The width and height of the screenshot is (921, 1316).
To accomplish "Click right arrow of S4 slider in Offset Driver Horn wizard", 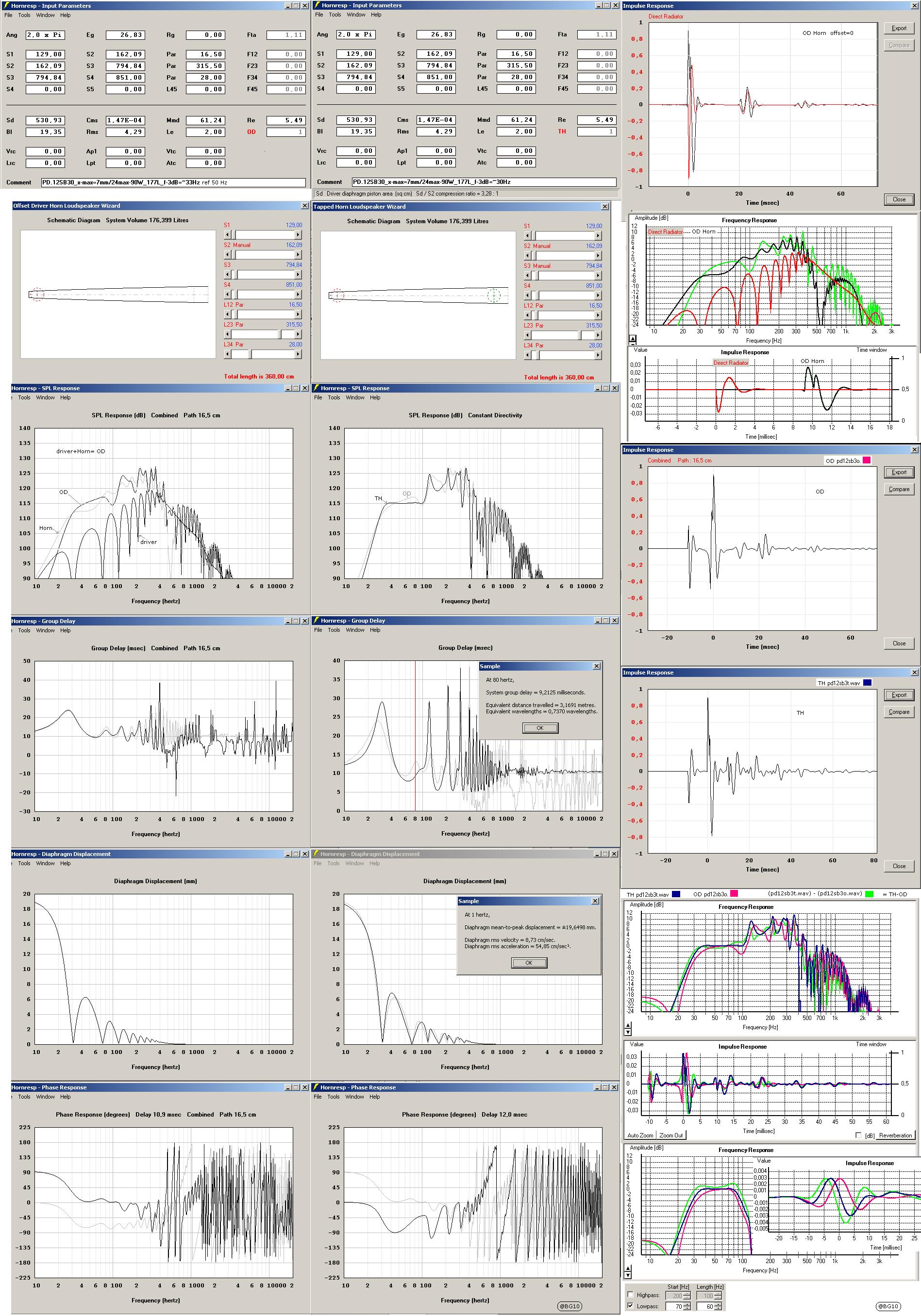I will pyautogui.click(x=298, y=294).
